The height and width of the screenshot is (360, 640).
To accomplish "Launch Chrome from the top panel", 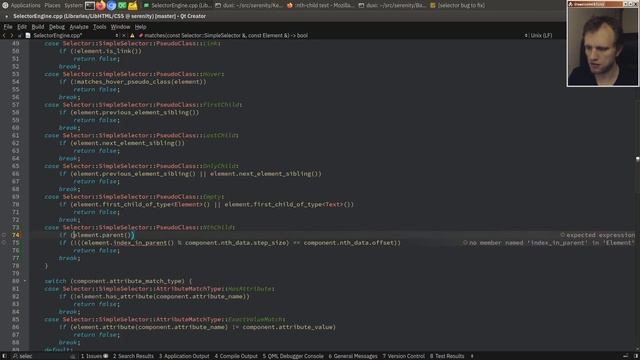I will point(111,5).
